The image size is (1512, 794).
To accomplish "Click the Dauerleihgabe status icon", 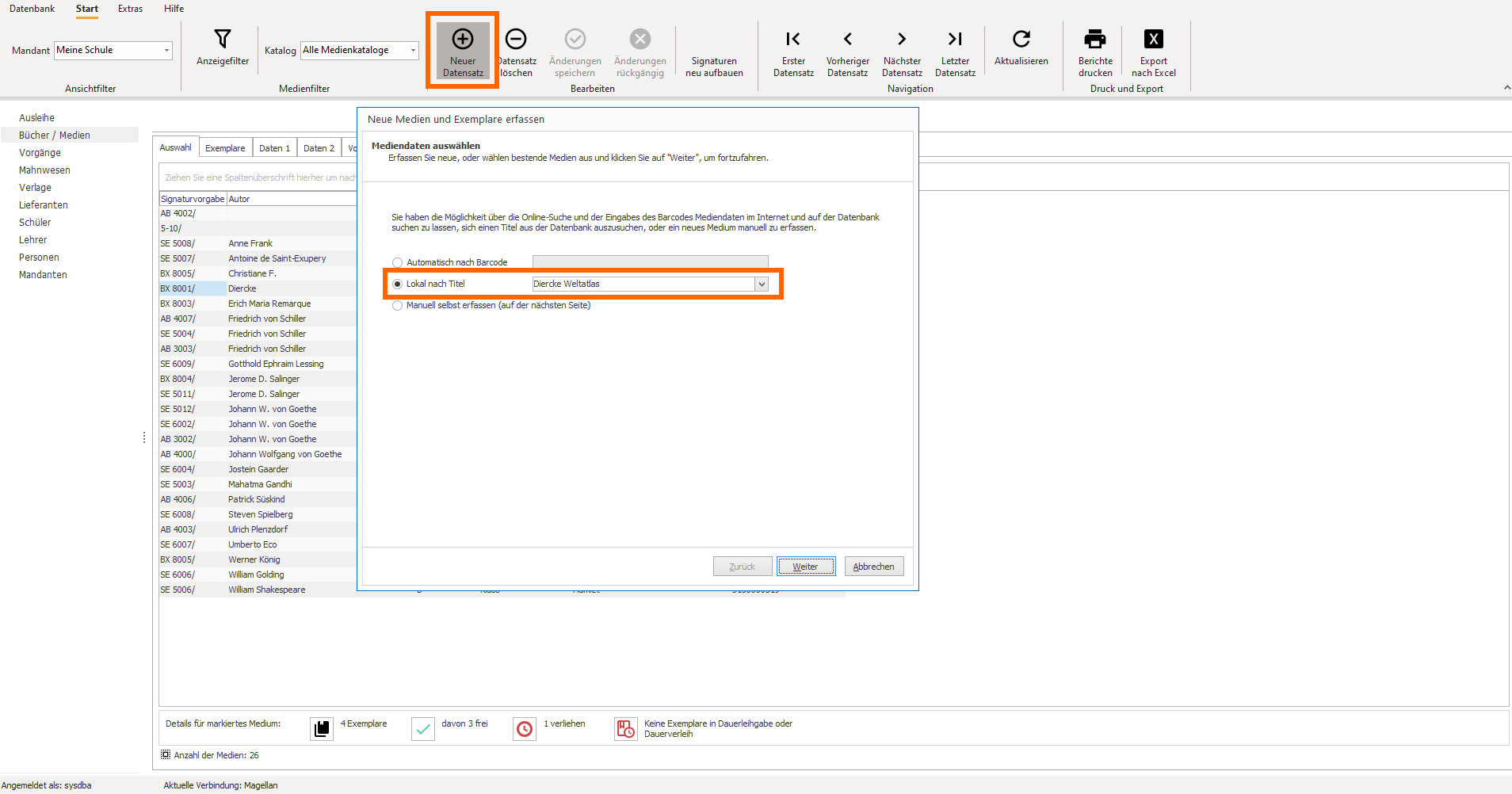I will coord(626,729).
